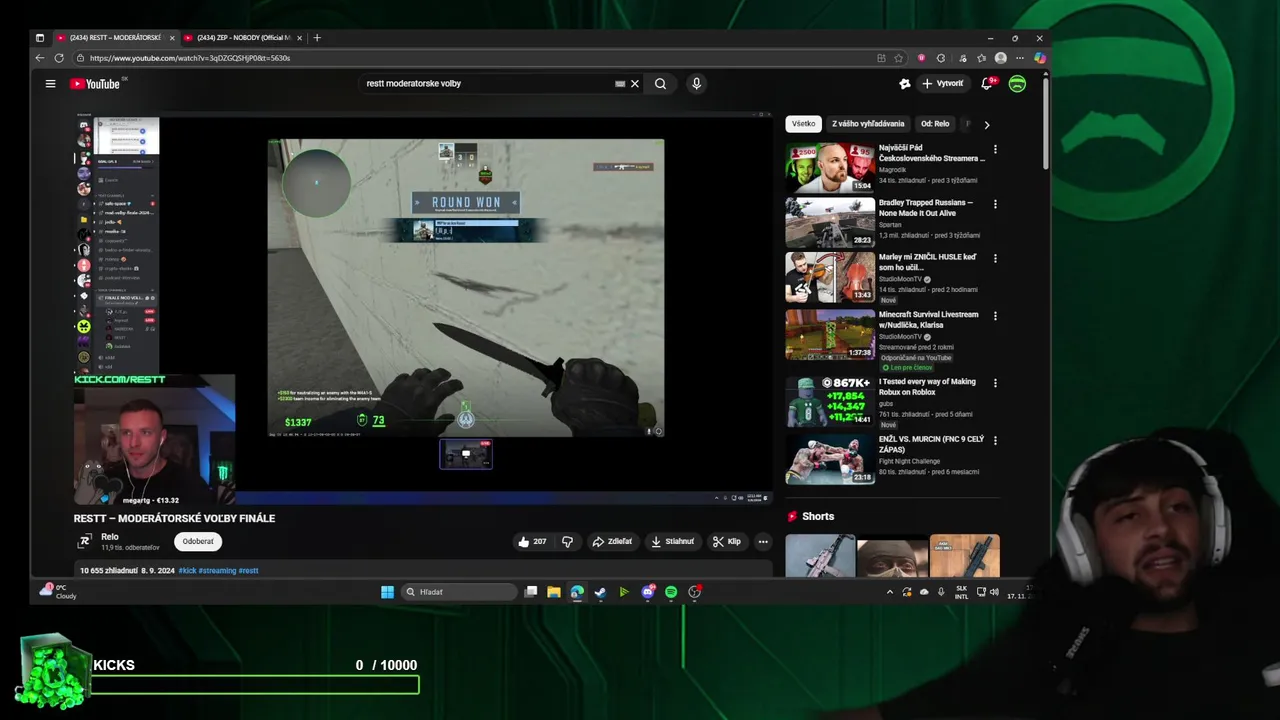Create a clip with the Klip button
This screenshot has width=1280, height=720.
click(x=727, y=542)
